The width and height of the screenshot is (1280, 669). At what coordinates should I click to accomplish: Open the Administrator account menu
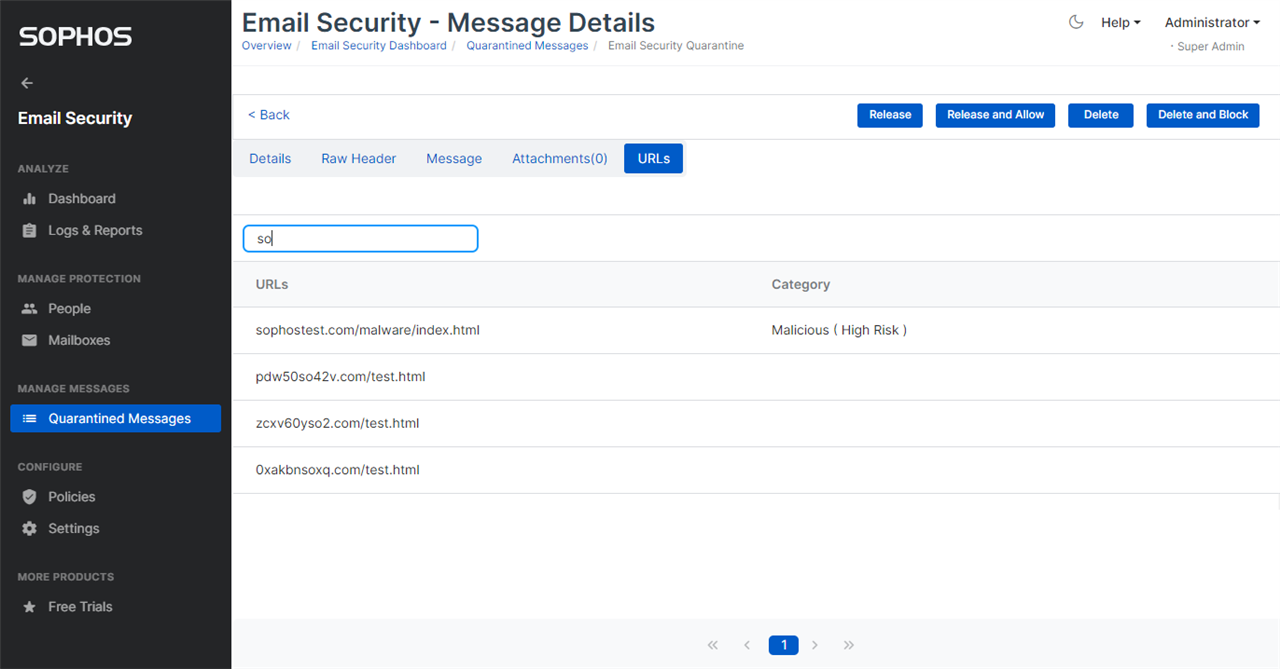[1212, 22]
